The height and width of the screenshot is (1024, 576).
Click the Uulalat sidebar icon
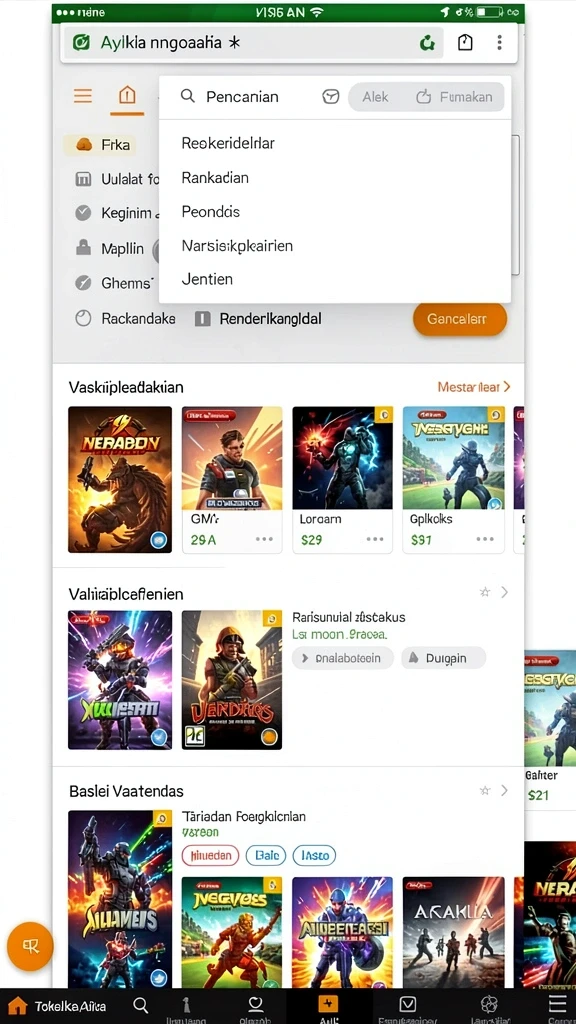84,178
